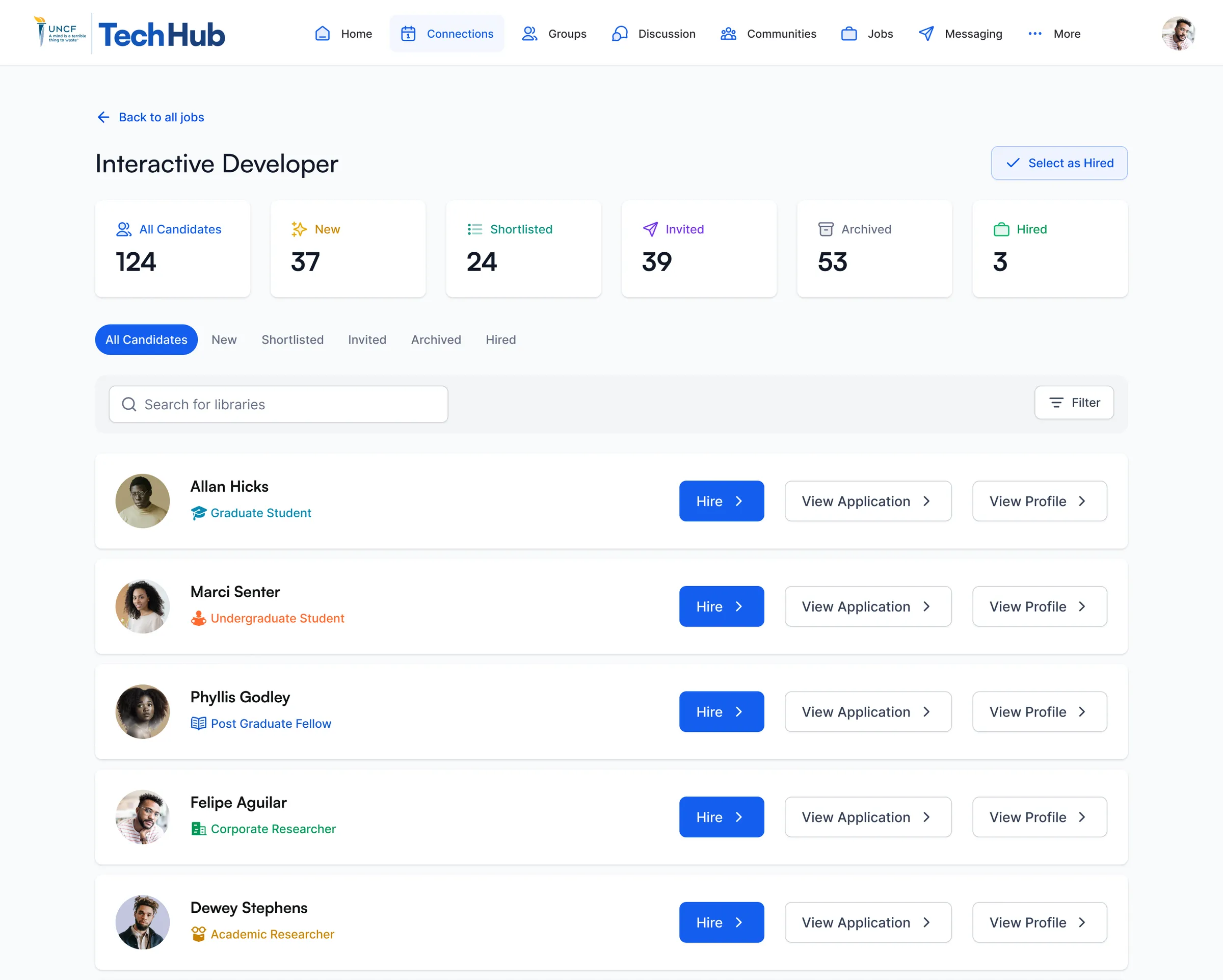View Dewey Stephens' application

pos(868,922)
